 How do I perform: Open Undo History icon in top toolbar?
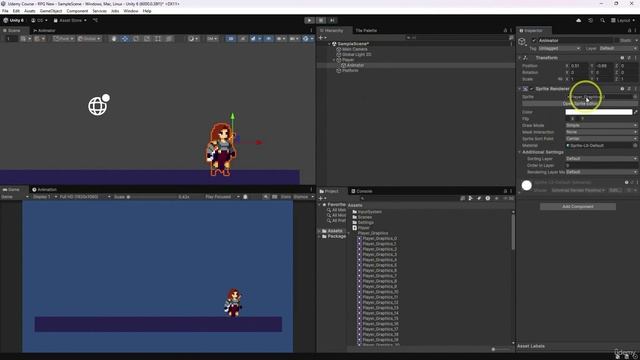[x=591, y=20]
